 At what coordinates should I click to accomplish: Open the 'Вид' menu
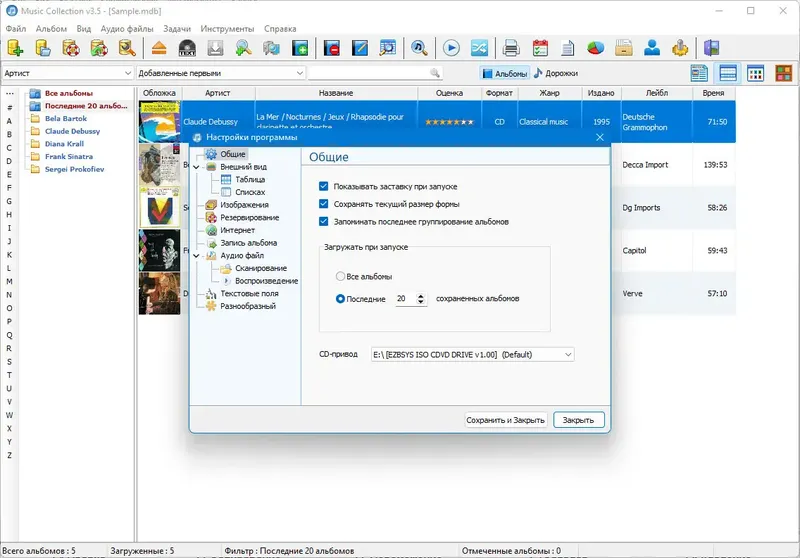pyautogui.click(x=84, y=29)
